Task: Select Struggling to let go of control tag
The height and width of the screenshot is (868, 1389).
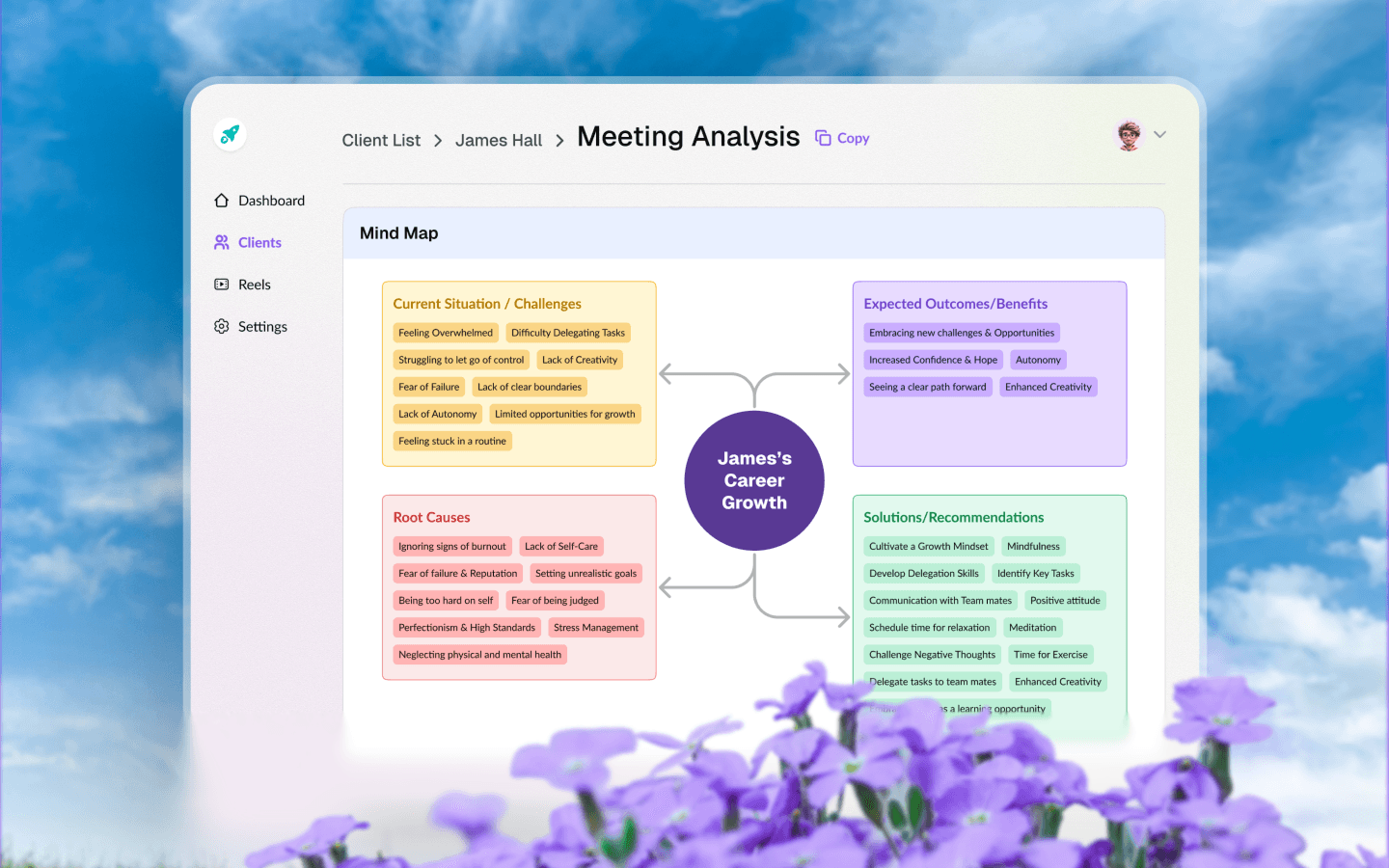Action: 461,360
